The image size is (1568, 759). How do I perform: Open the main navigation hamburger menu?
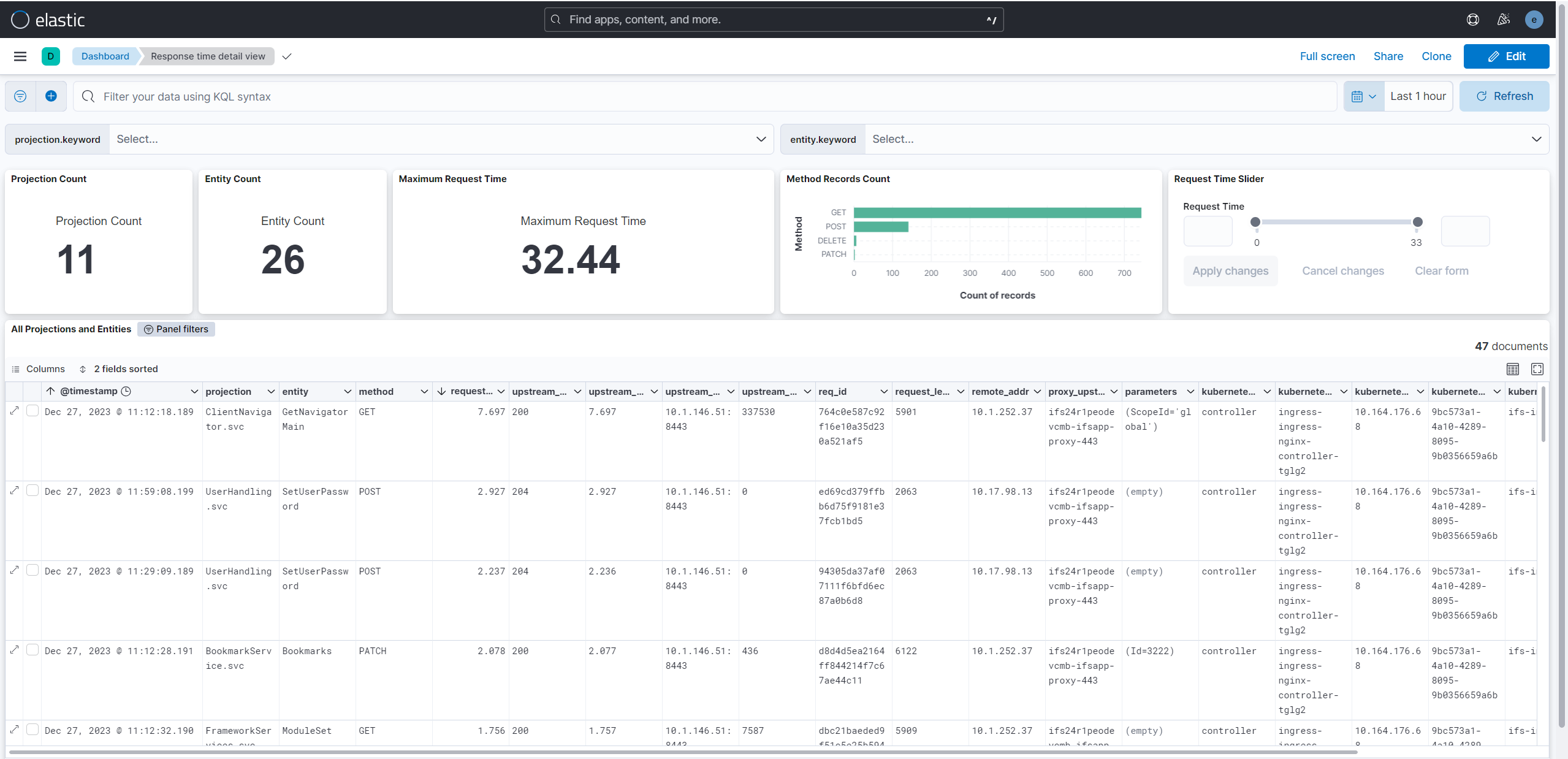click(20, 56)
